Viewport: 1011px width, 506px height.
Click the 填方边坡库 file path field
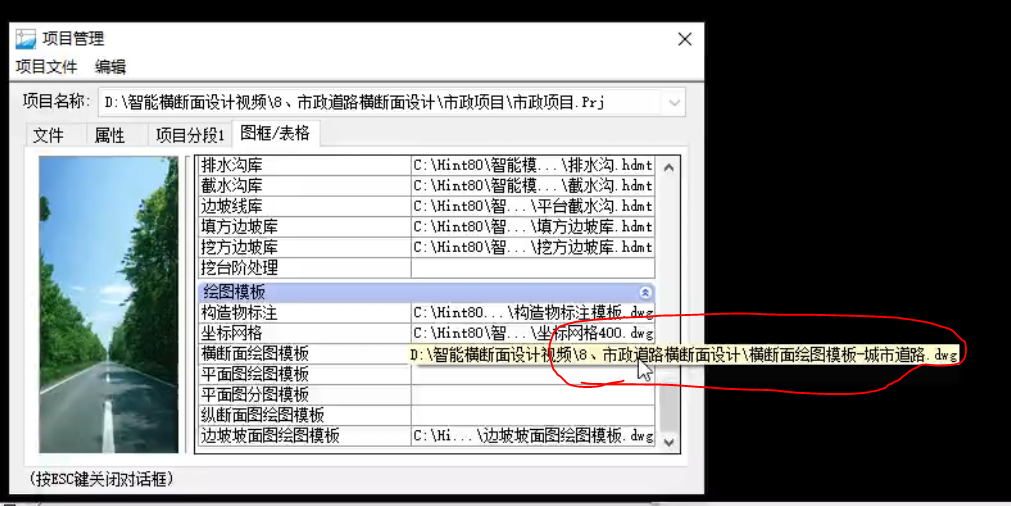[532, 227]
